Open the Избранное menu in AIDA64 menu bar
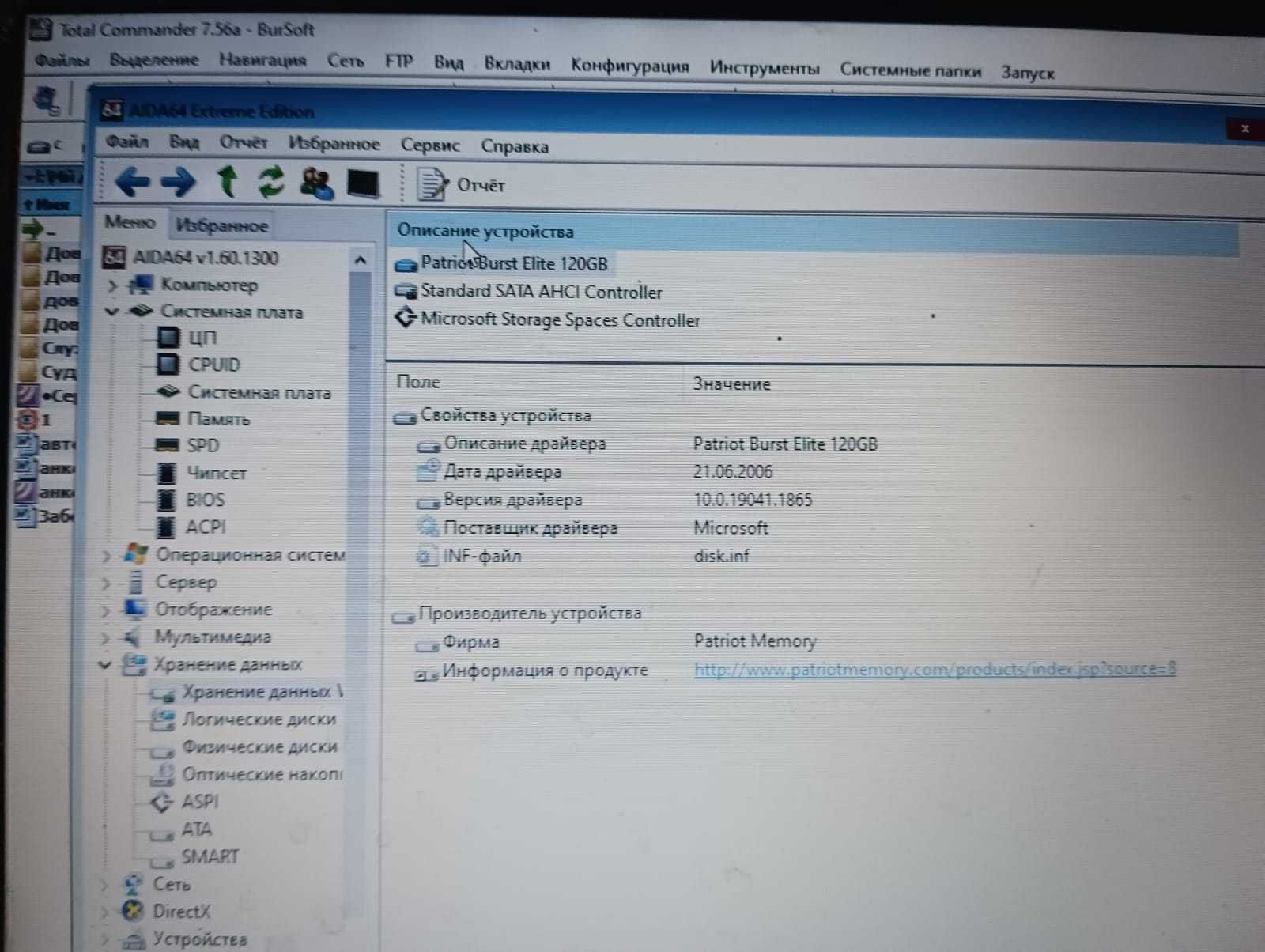1265x952 pixels. coord(334,144)
